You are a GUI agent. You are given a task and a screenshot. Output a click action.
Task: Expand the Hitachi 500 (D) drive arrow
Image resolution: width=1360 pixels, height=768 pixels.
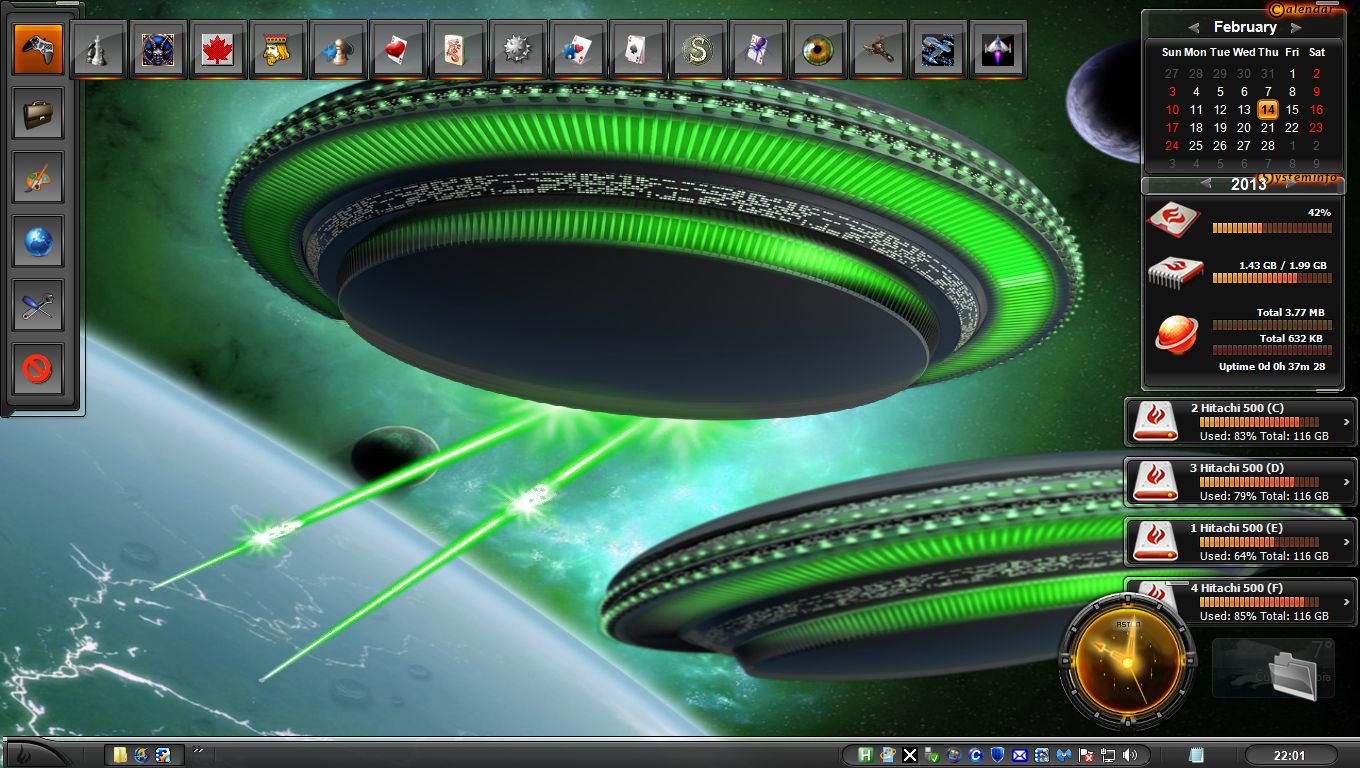(x=1347, y=482)
